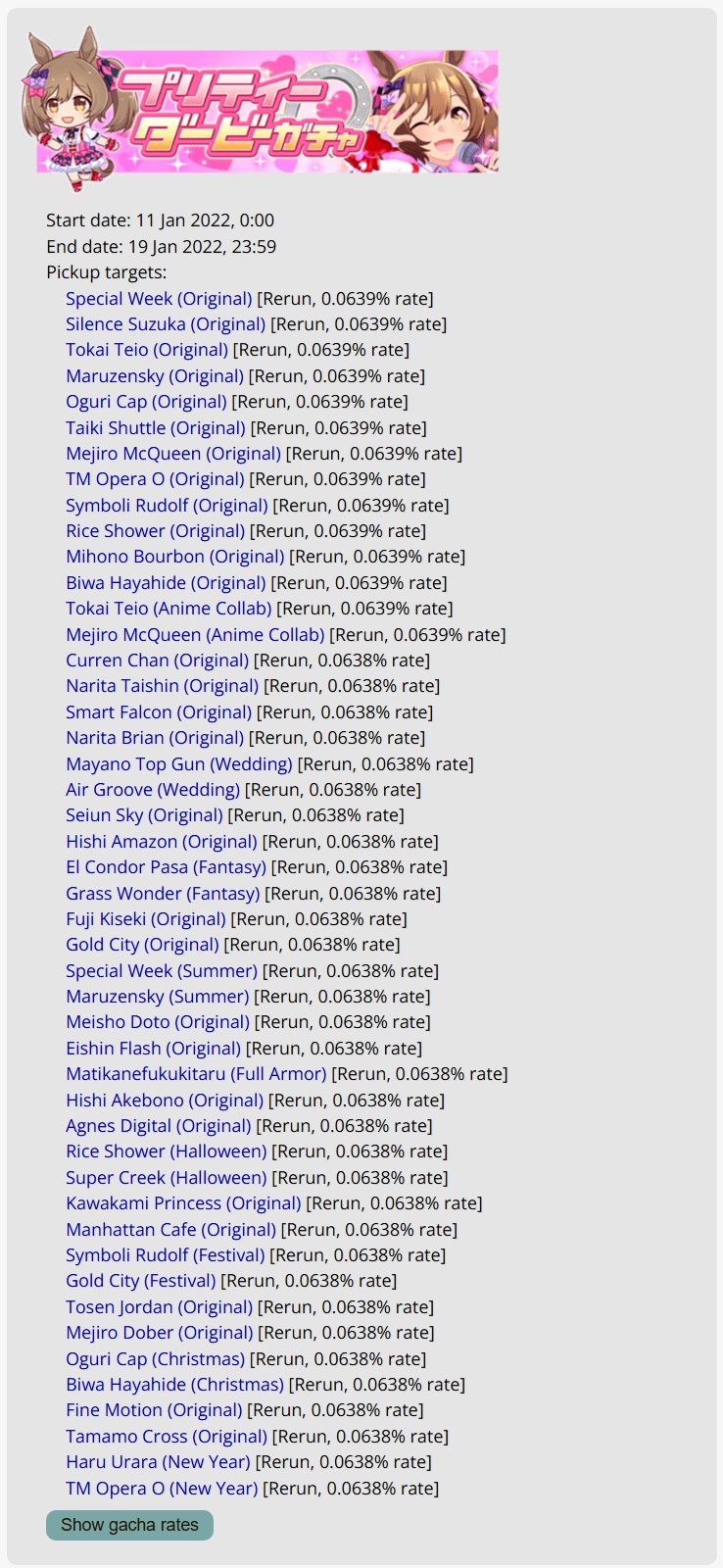The height and width of the screenshot is (1568, 723).
Task: Open Silence Suzuka (Original) link
Action: [x=166, y=324]
